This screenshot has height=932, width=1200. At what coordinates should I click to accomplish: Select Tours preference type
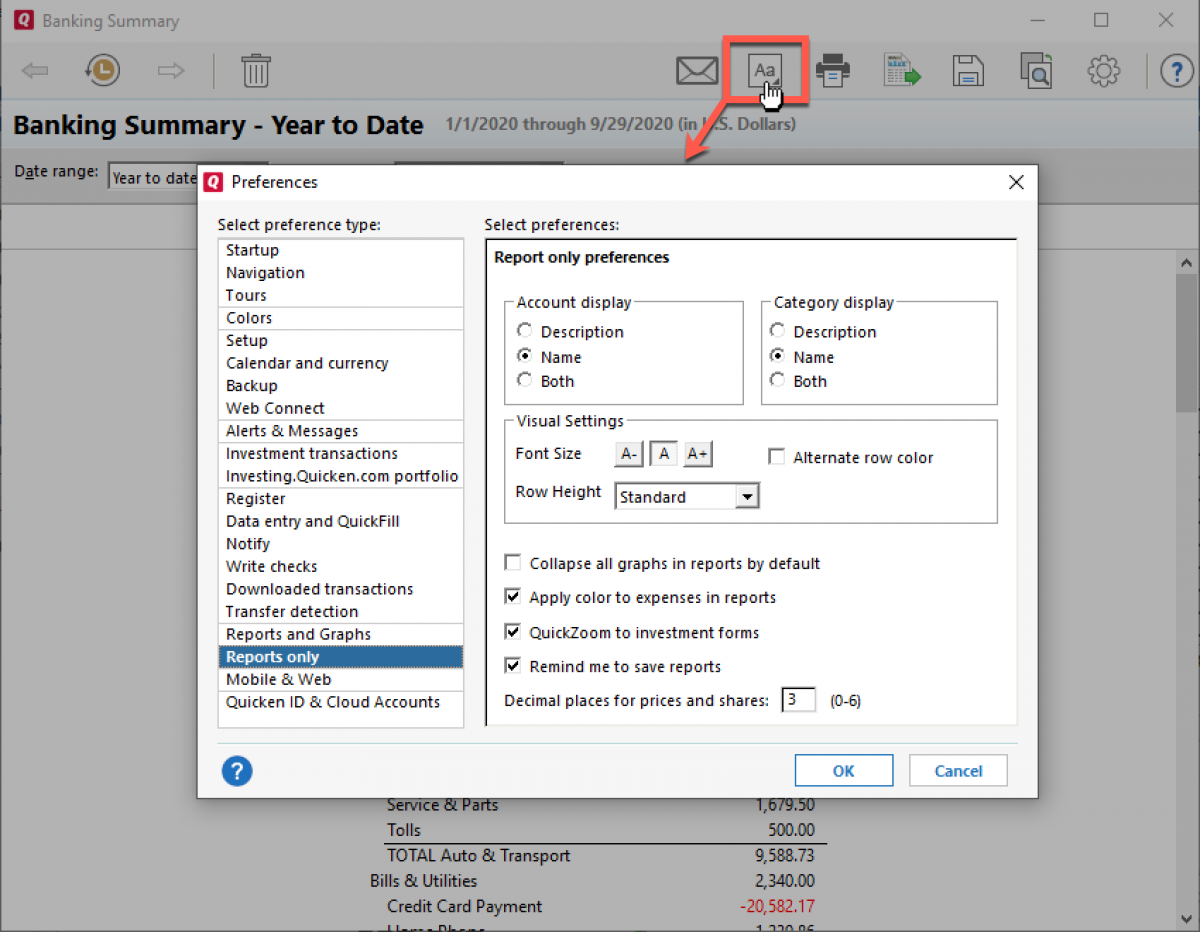340,295
